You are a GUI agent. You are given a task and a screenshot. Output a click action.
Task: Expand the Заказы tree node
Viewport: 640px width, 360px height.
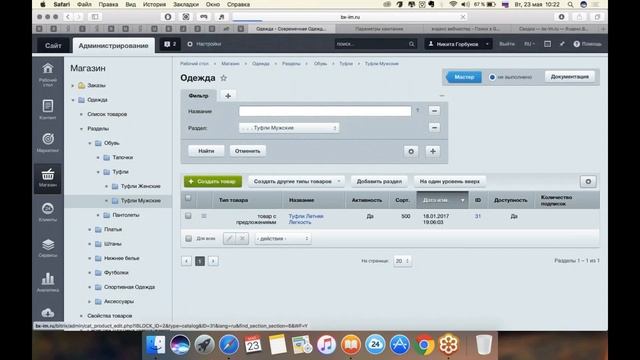pyautogui.click(x=73, y=86)
